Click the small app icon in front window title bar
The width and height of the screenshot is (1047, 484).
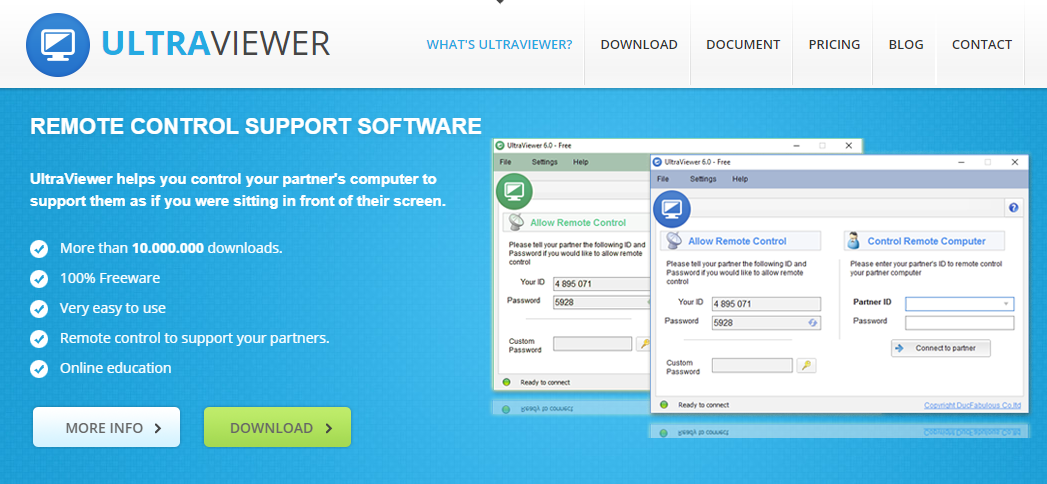(657, 162)
